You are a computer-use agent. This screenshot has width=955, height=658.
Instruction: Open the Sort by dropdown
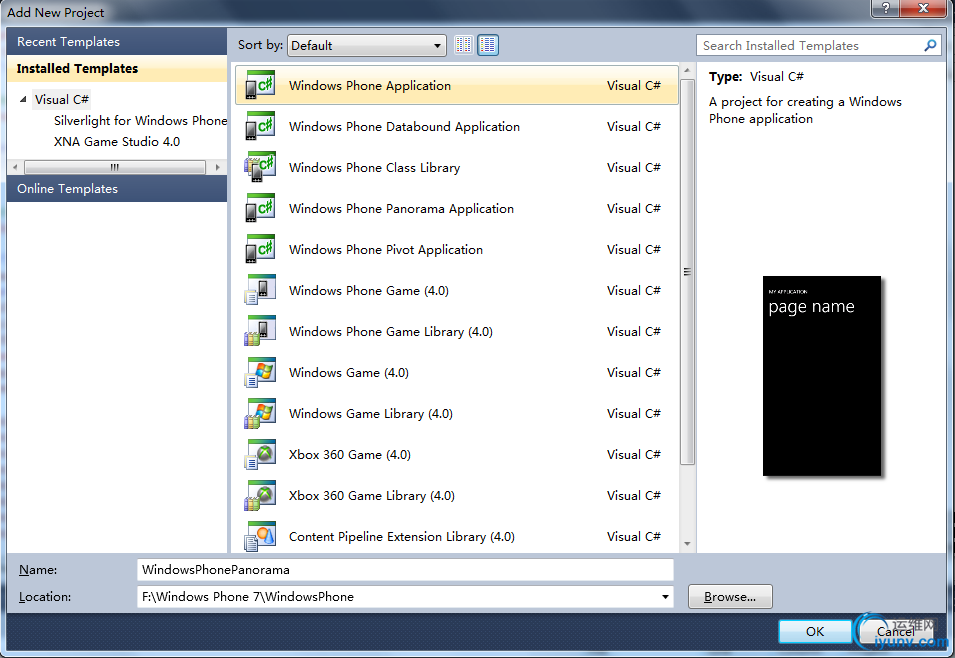(x=367, y=46)
